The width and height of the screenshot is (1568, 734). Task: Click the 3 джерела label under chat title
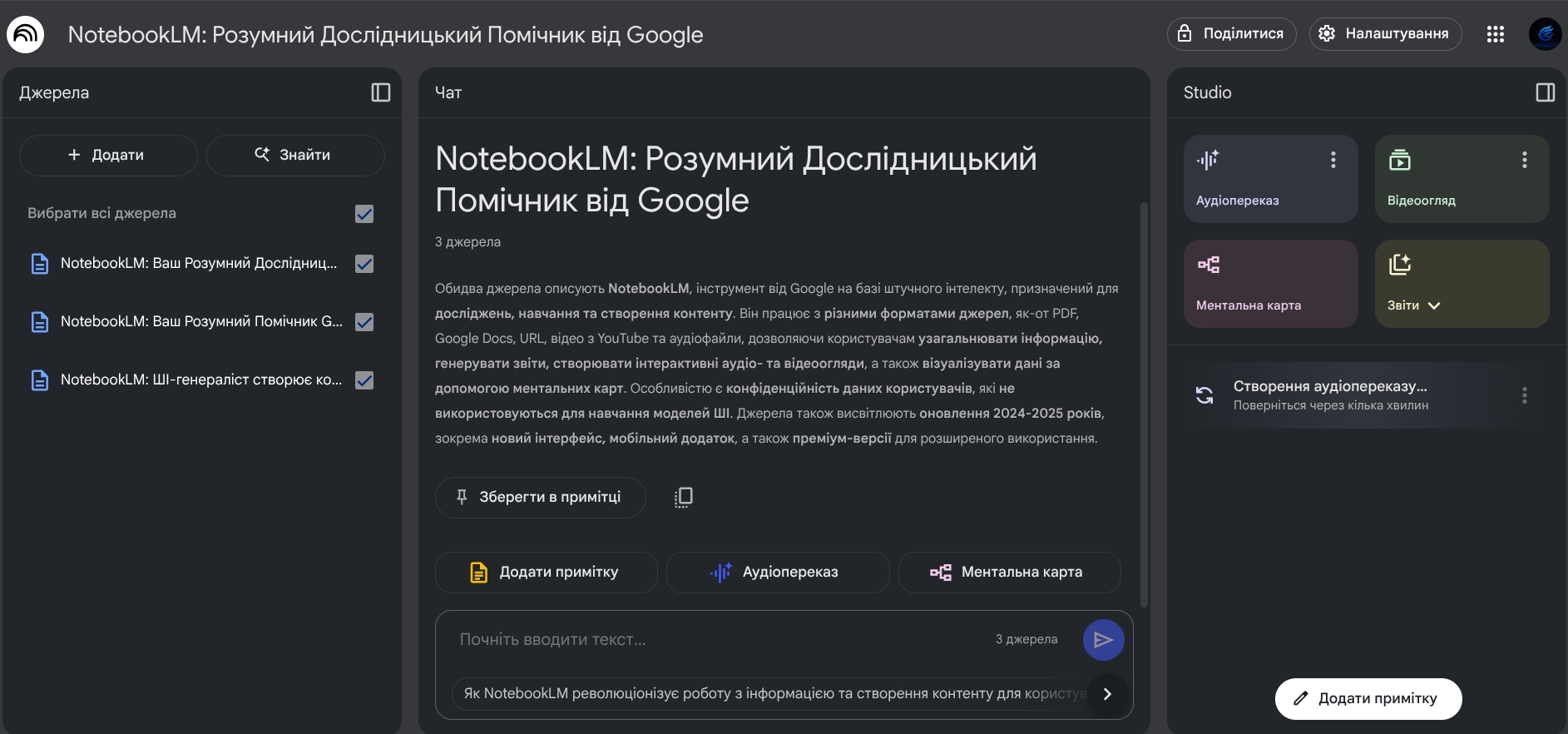pos(467,242)
